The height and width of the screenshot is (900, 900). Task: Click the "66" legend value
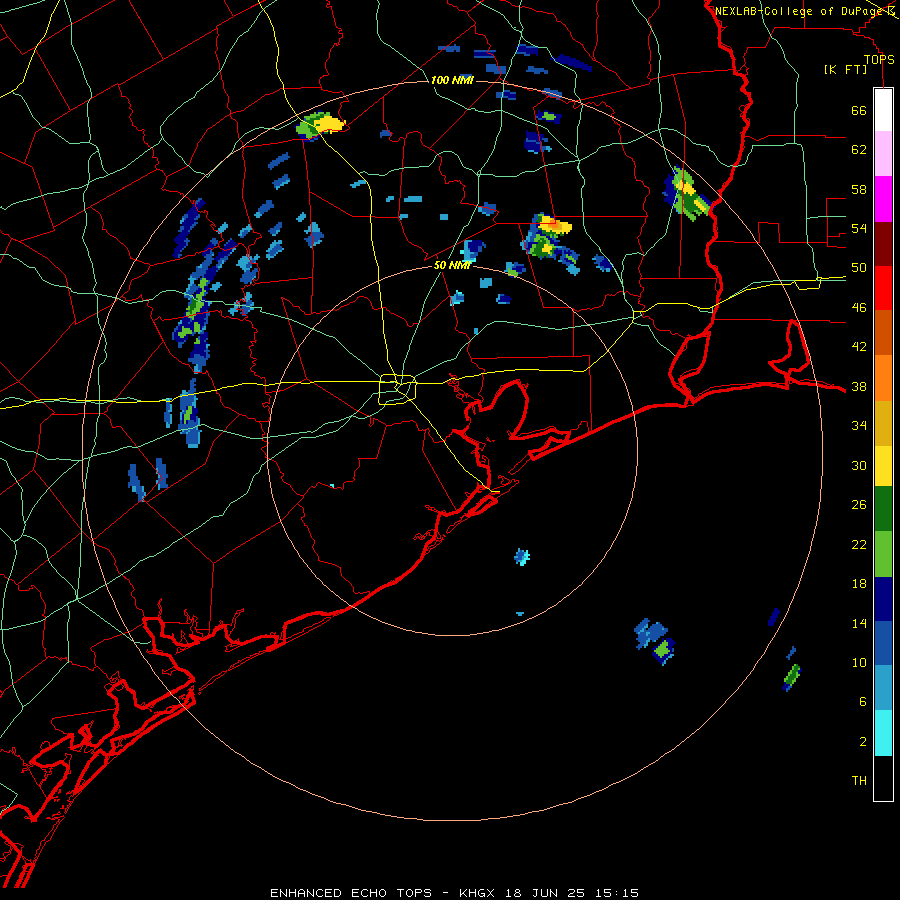(859, 110)
